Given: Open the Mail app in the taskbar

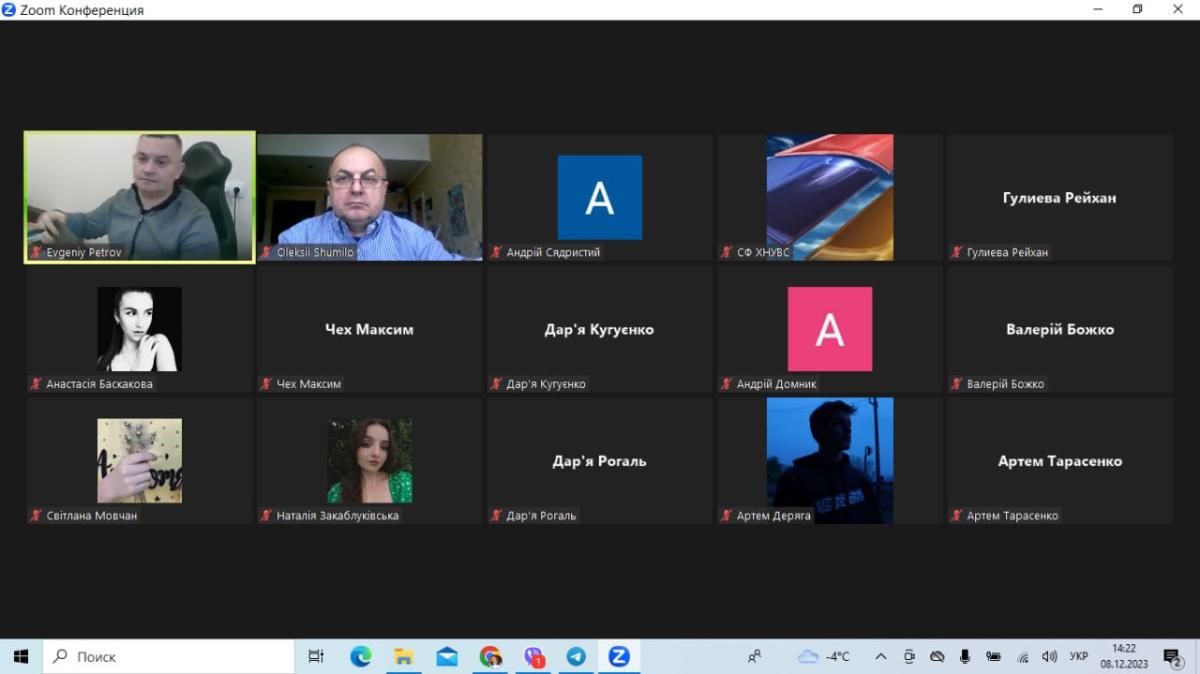Looking at the screenshot, I should pos(447,656).
